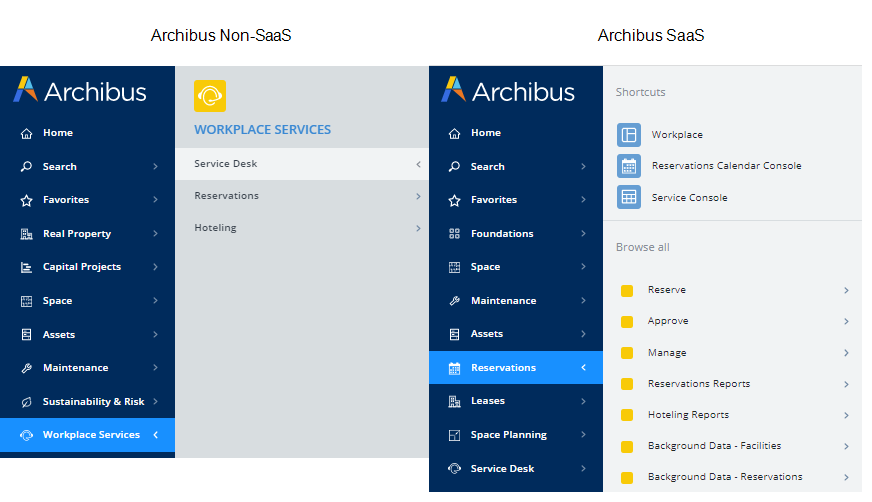This screenshot has width=872, height=502.
Task: Click the yellow square beside Manage
Action: click(627, 353)
